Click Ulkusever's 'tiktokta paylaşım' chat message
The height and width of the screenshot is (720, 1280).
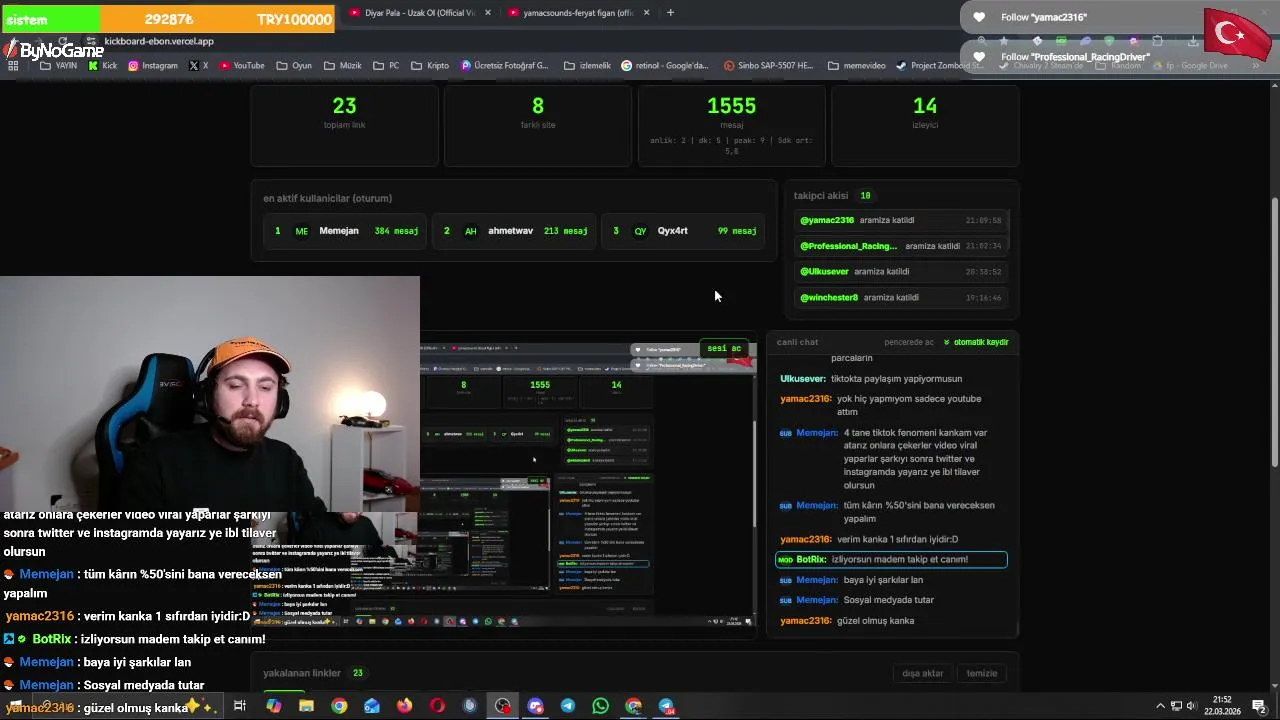871,379
